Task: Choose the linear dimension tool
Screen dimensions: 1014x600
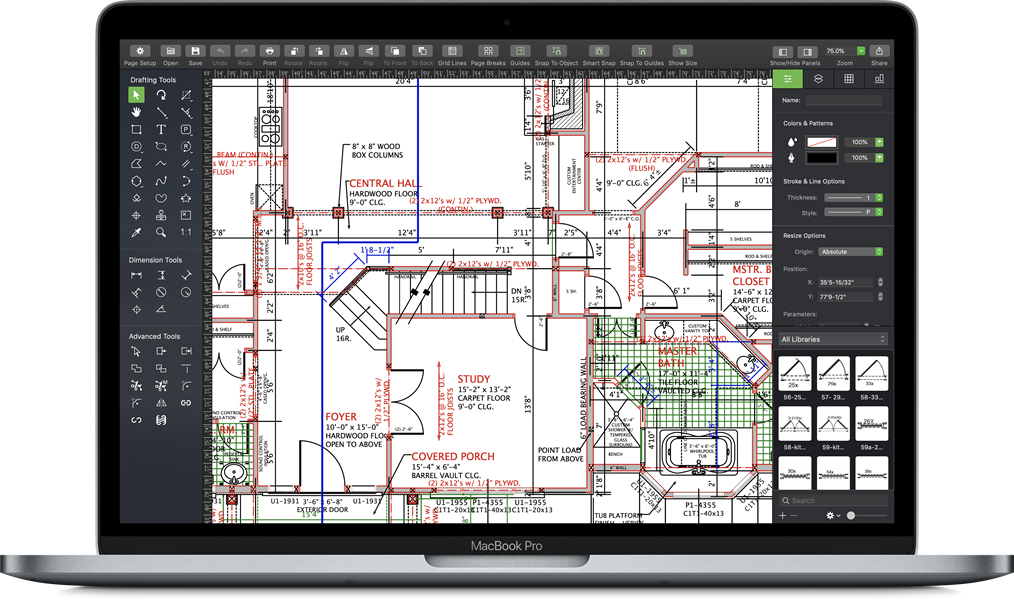Action: click(135, 274)
